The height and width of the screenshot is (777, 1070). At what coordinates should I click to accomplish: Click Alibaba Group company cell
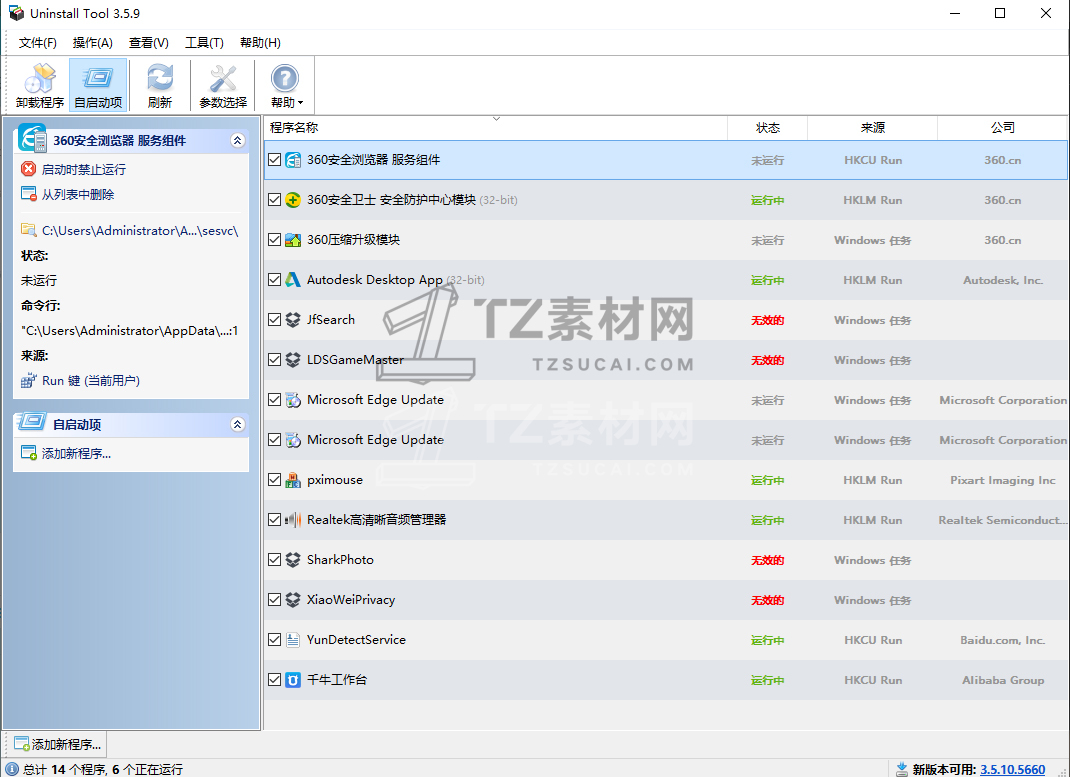(x=1003, y=680)
